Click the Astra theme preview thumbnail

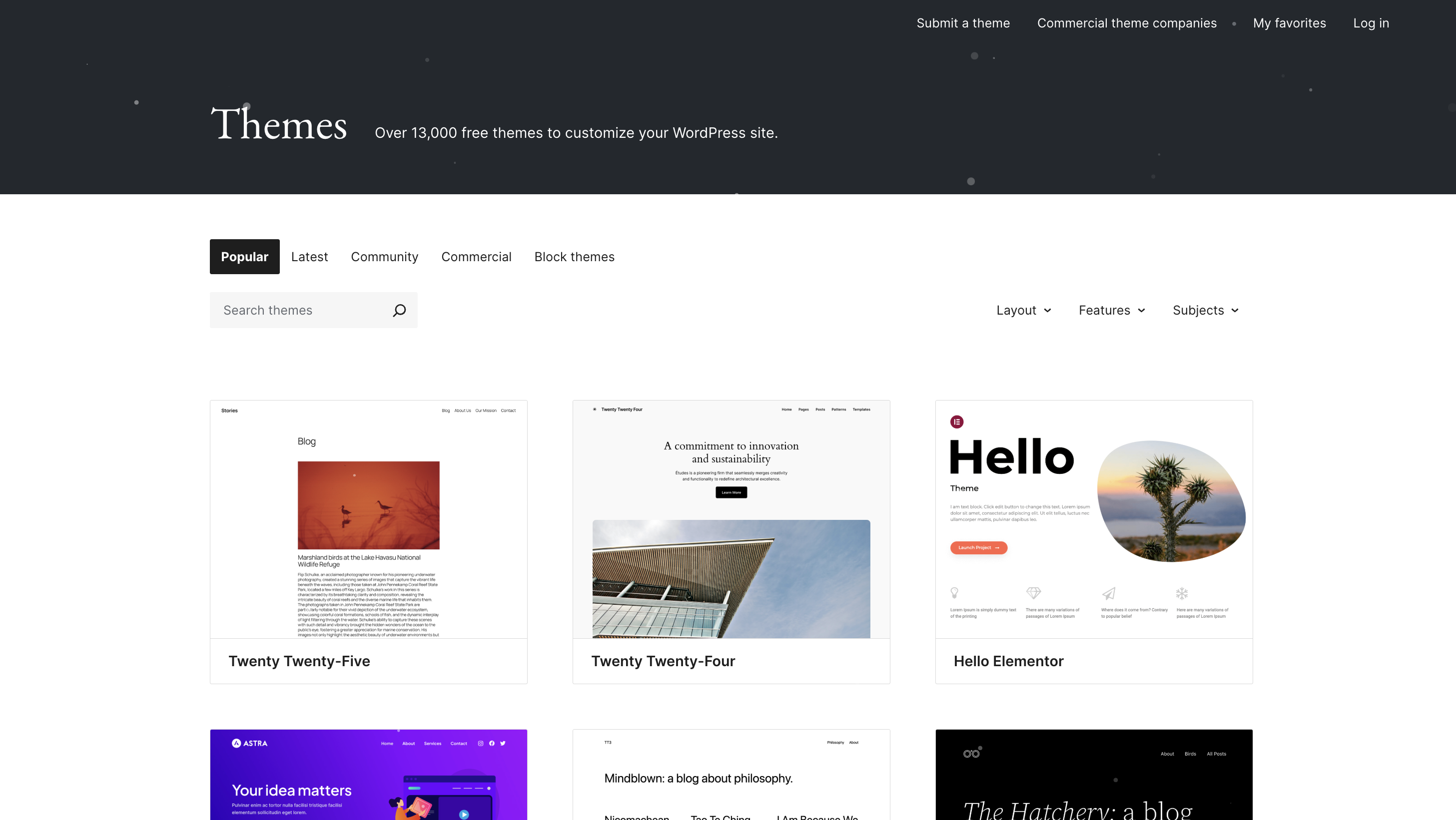point(369,775)
